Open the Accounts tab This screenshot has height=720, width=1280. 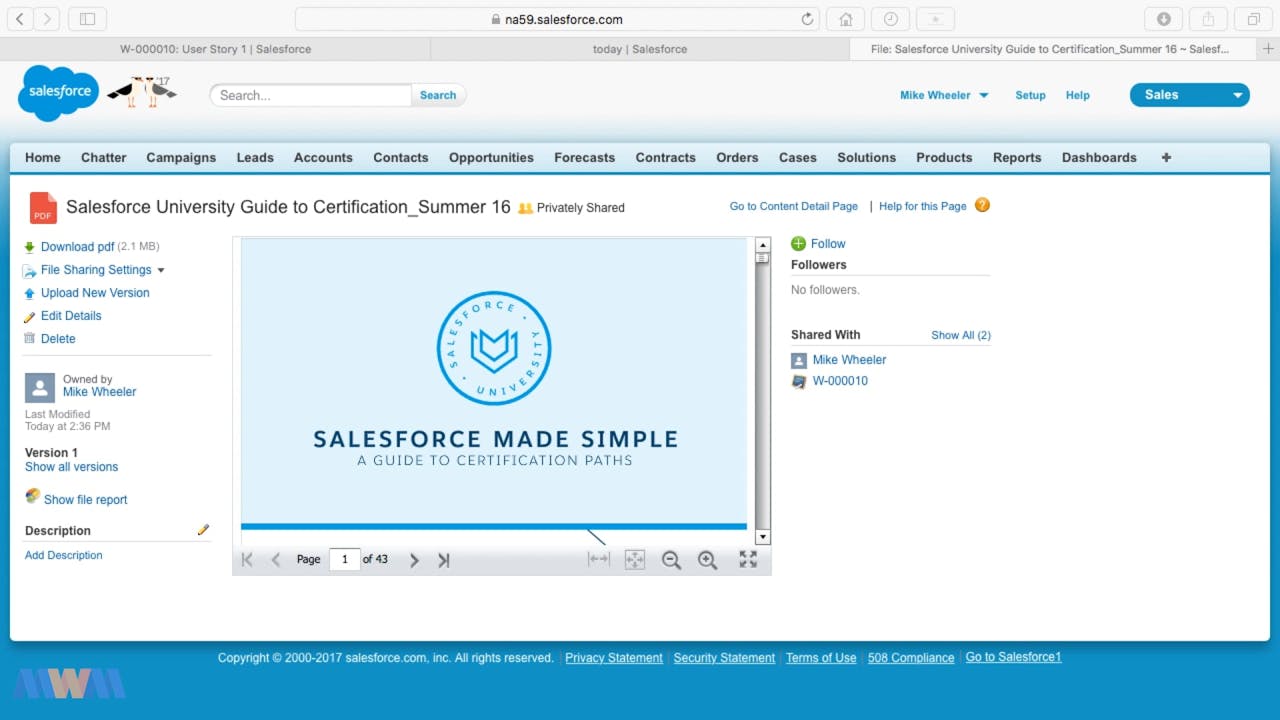(x=323, y=157)
